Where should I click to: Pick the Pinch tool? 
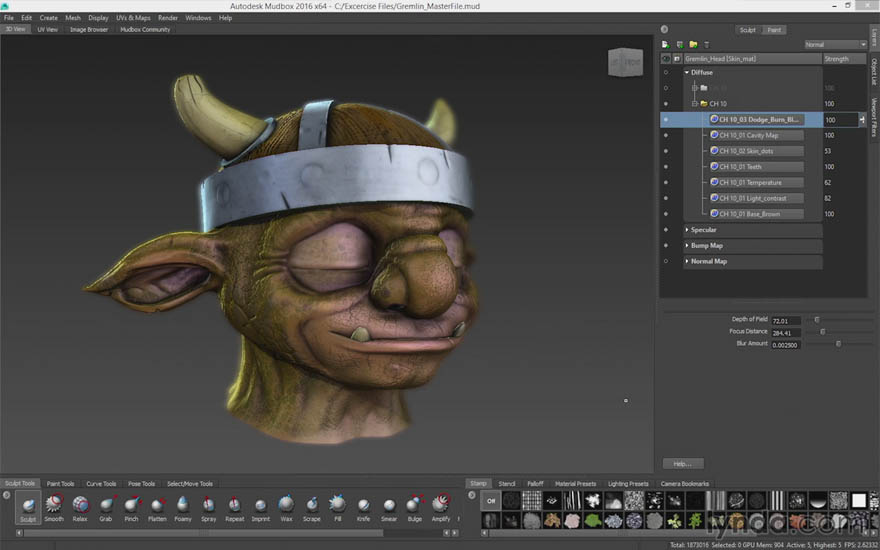point(131,507)
